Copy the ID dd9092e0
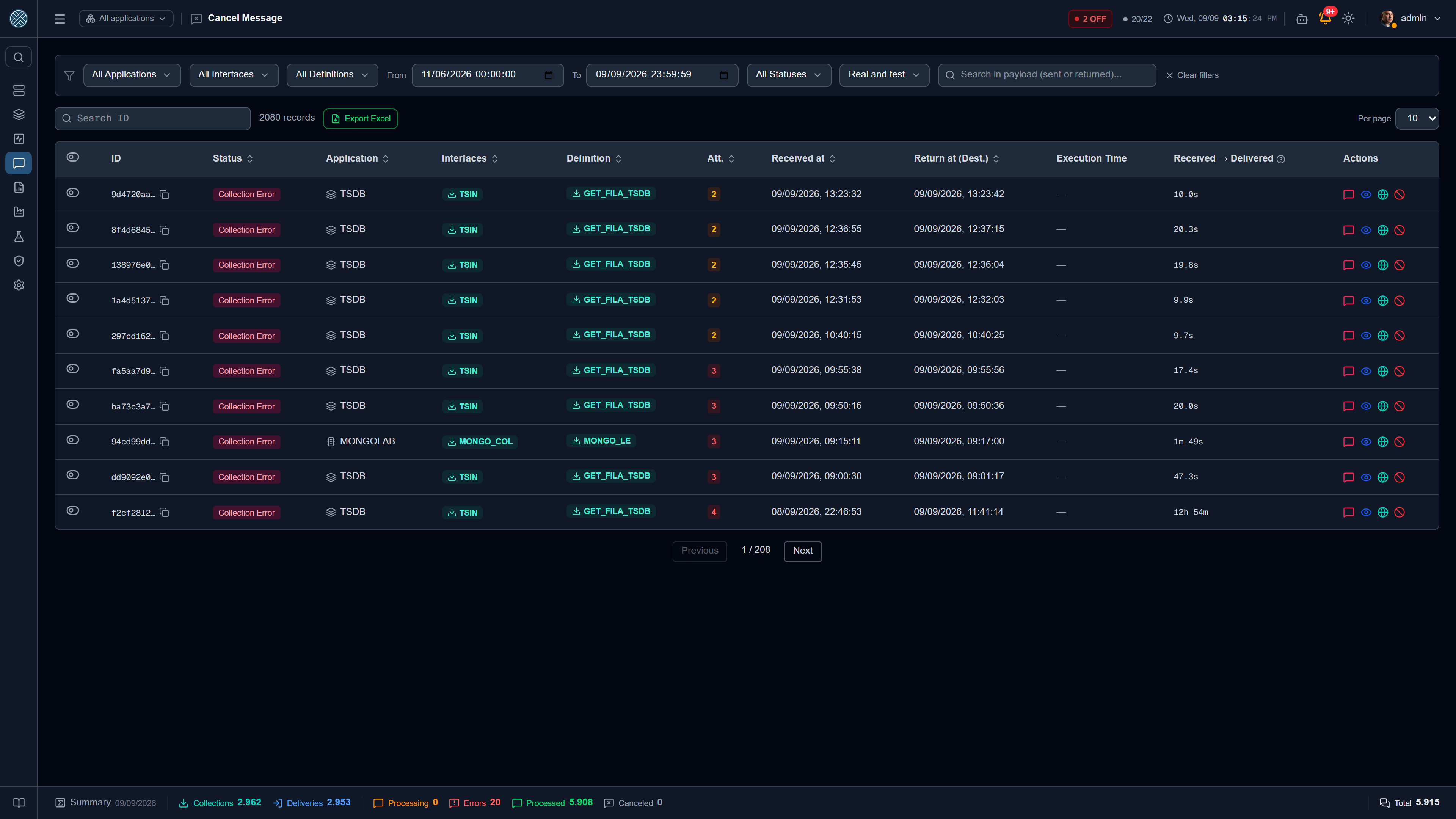 point(165,478)
